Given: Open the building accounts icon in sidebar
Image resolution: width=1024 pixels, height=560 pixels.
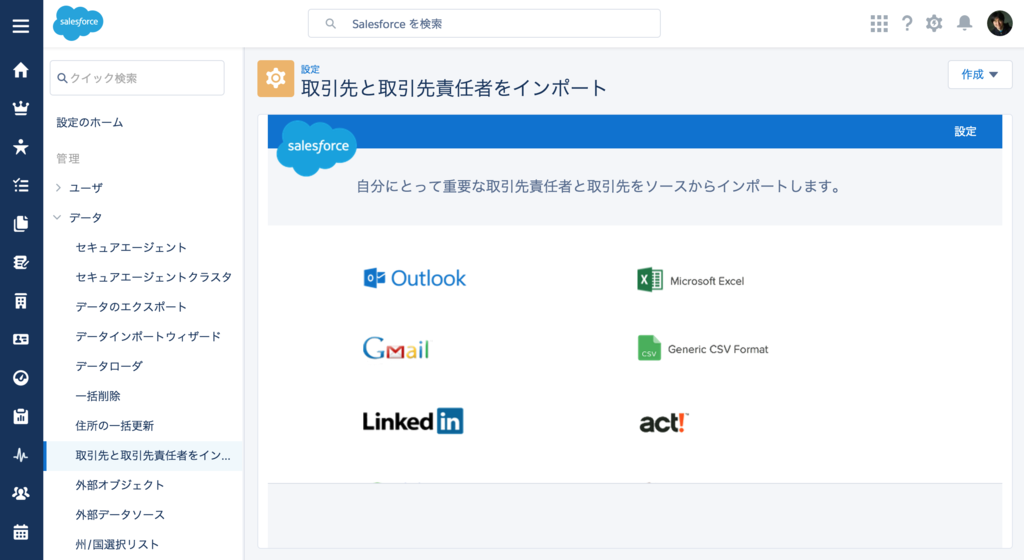Looking at the screenshot, I should click(21, 301).
